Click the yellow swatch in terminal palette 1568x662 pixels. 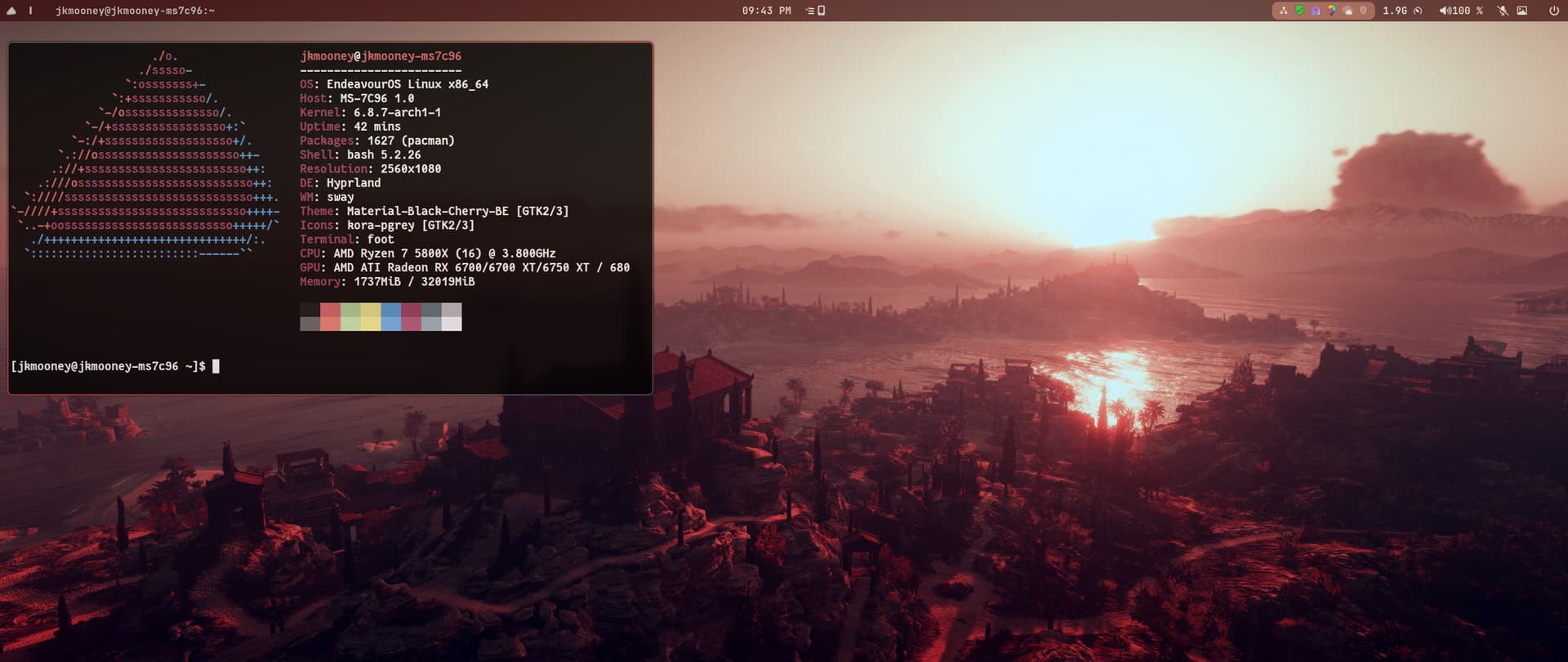tap(371, 317)
